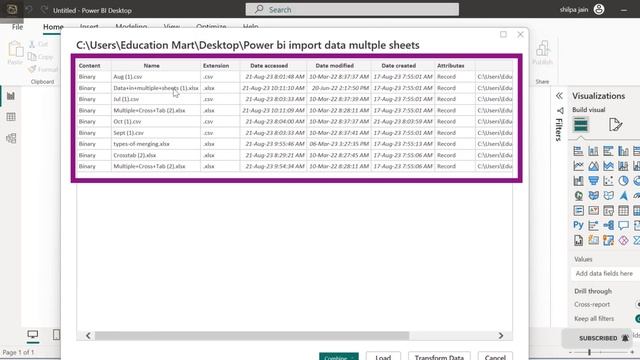Select the Waterfall chart visual

coord(578,181)
